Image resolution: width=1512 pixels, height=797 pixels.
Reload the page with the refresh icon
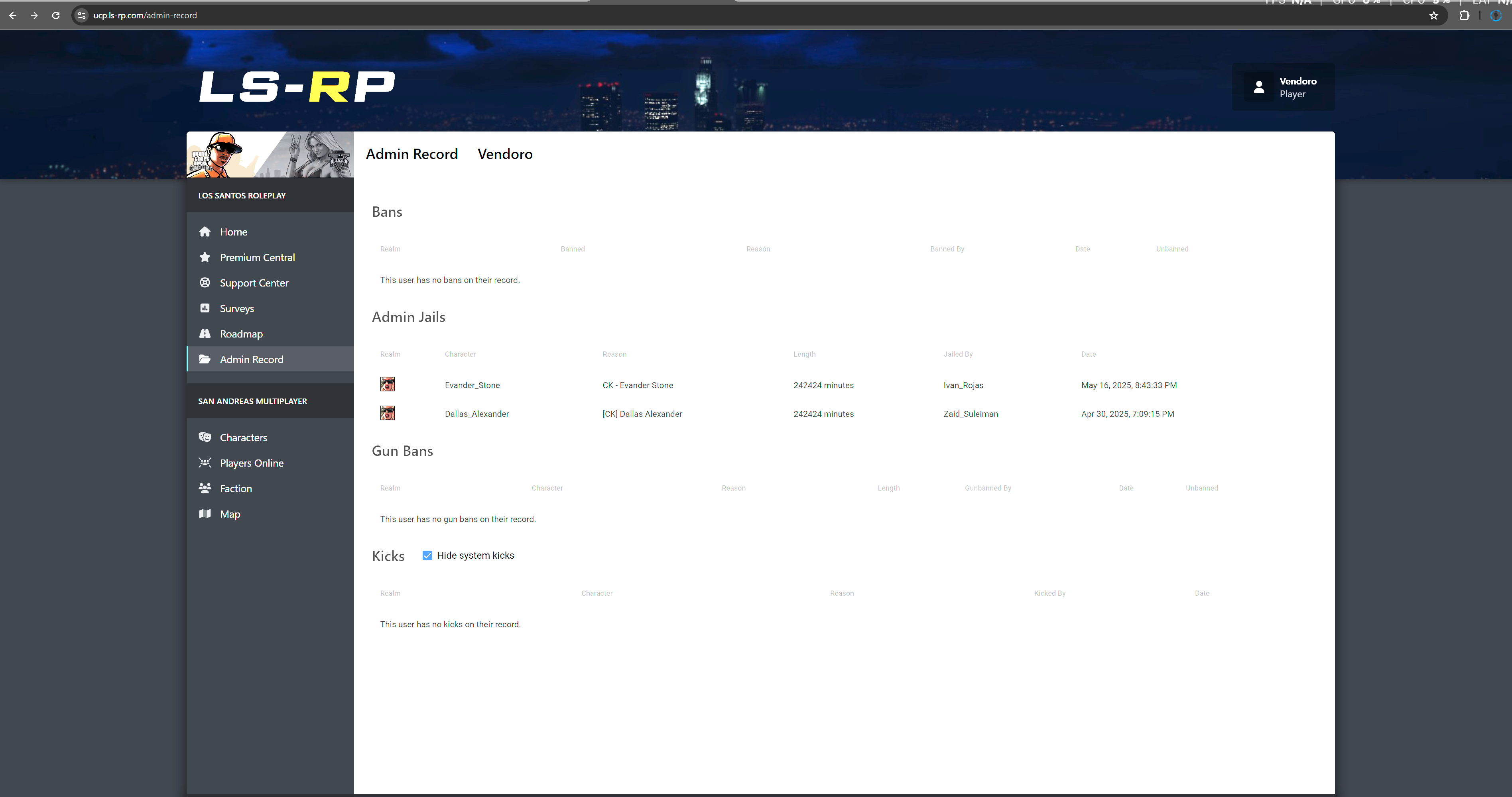point(56,15)
